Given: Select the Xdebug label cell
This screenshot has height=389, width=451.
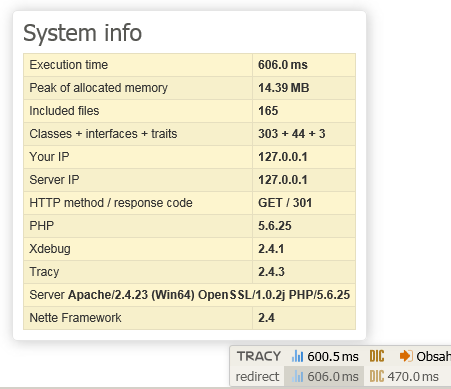Looking at the screenshot, I should tap(138, 249).
